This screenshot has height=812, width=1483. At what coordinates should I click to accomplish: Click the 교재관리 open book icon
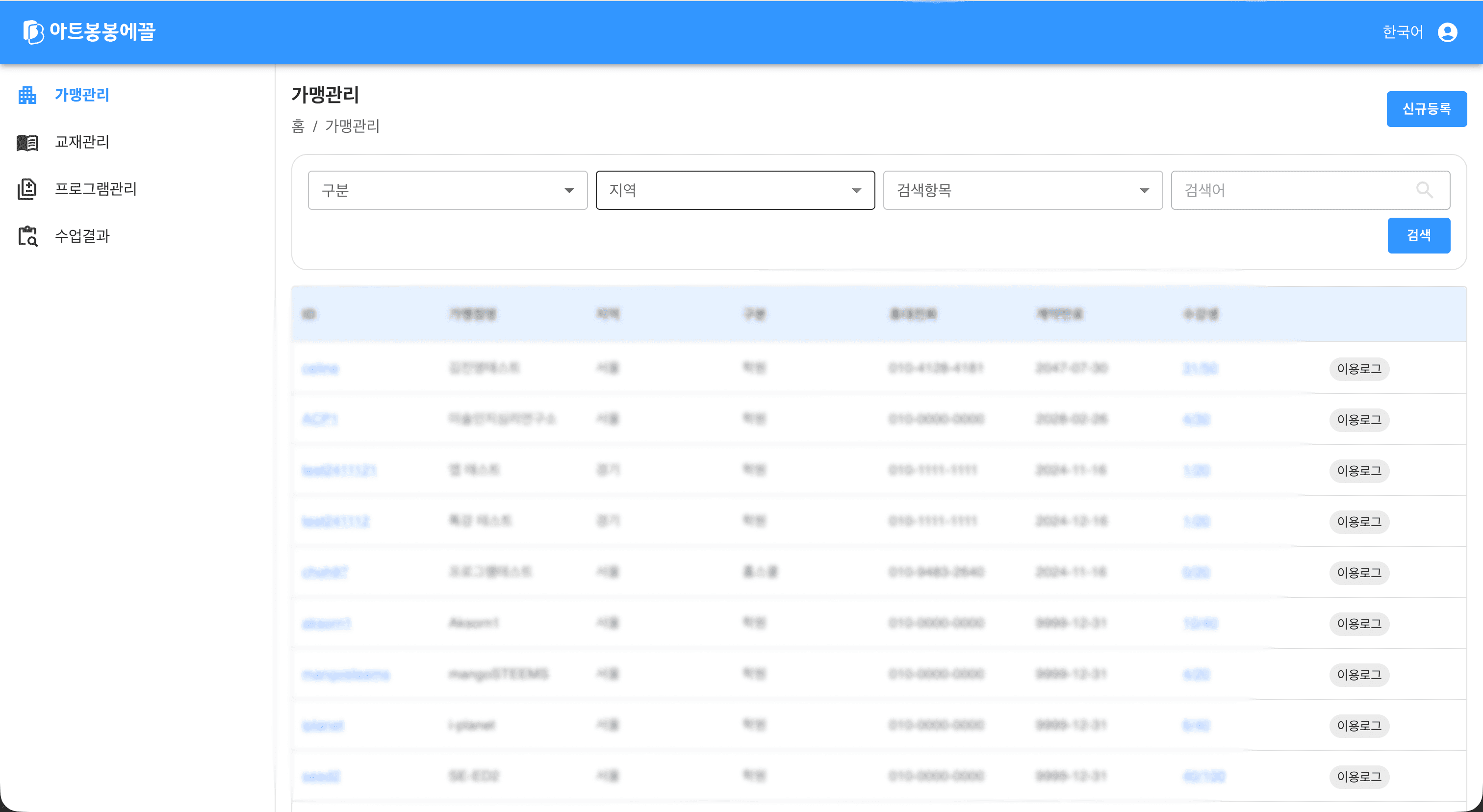click(27, 142)
